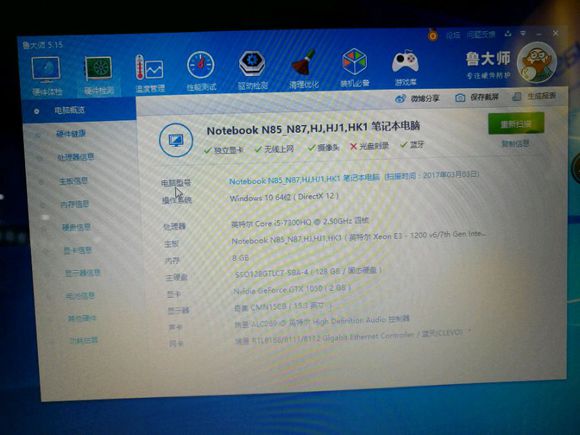Image resolution: width=580 pixels, height=435 pixels.
Task: Open 显示器信息 monitor info
Action: pos(83,273)
